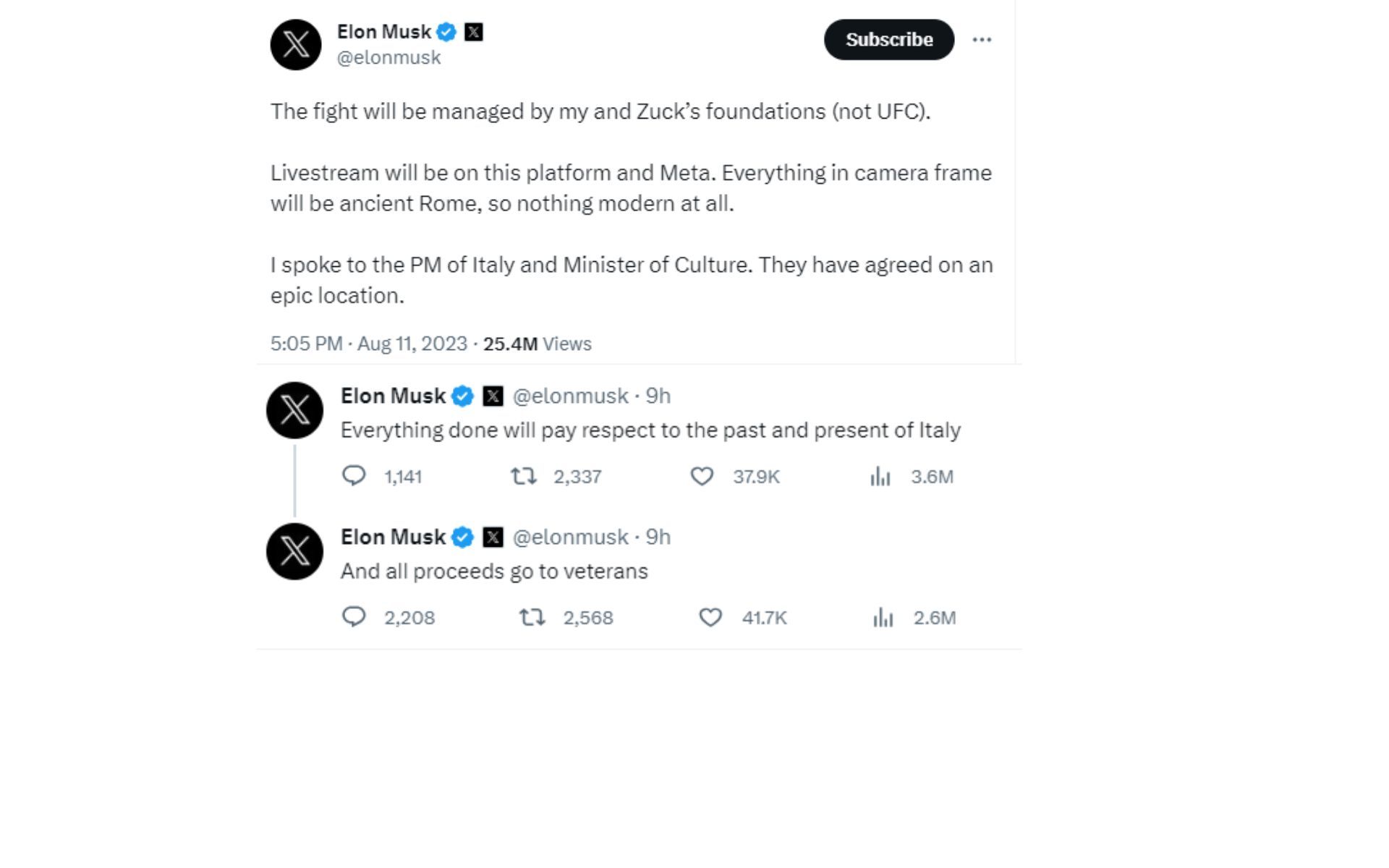Viewport: 1389px width, 868px height.
Task: Click the Elon Musk name on the Italy respect reply
Action: (x=393, y=396)
